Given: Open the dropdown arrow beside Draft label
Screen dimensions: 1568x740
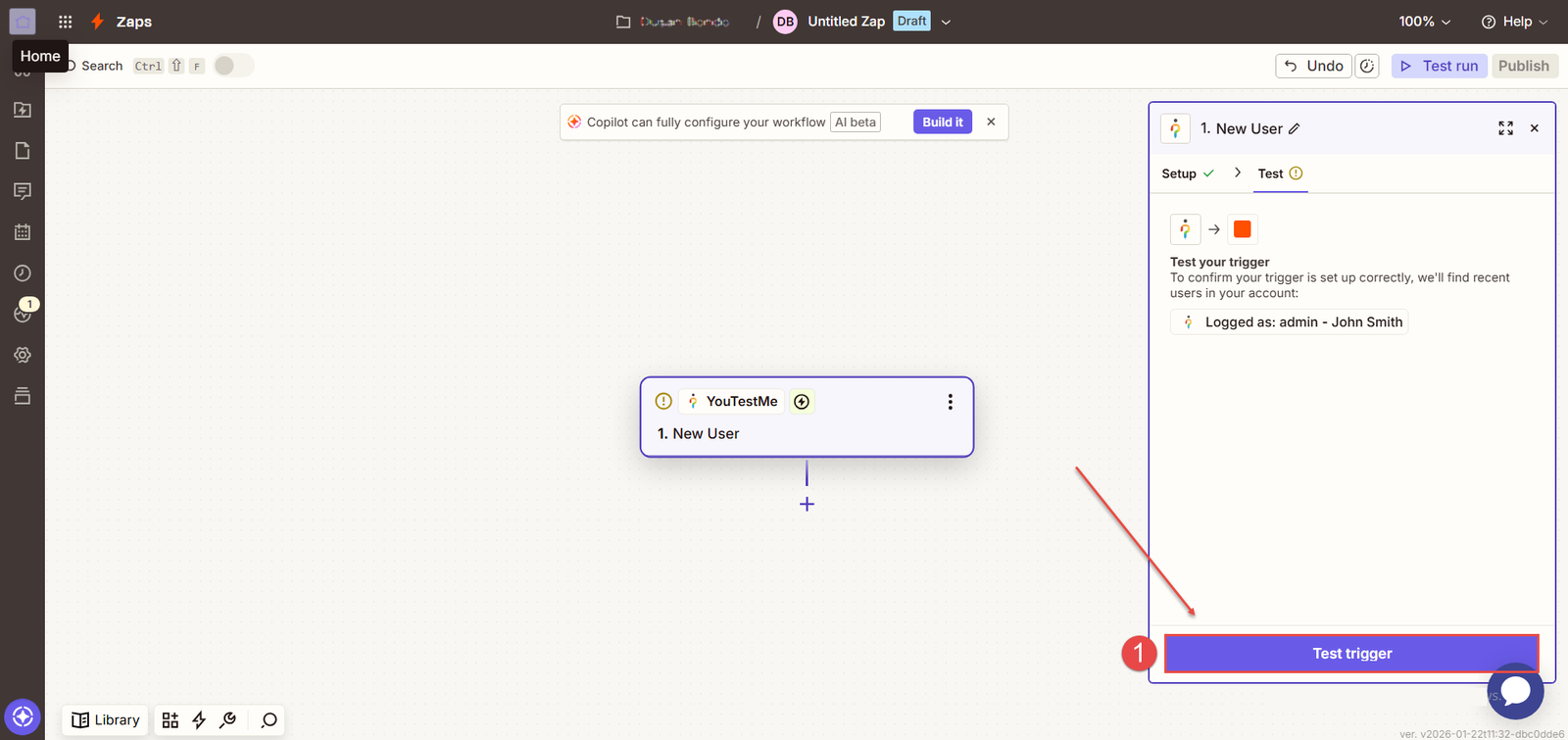Looking at the screenshot, I should point(946,22).
